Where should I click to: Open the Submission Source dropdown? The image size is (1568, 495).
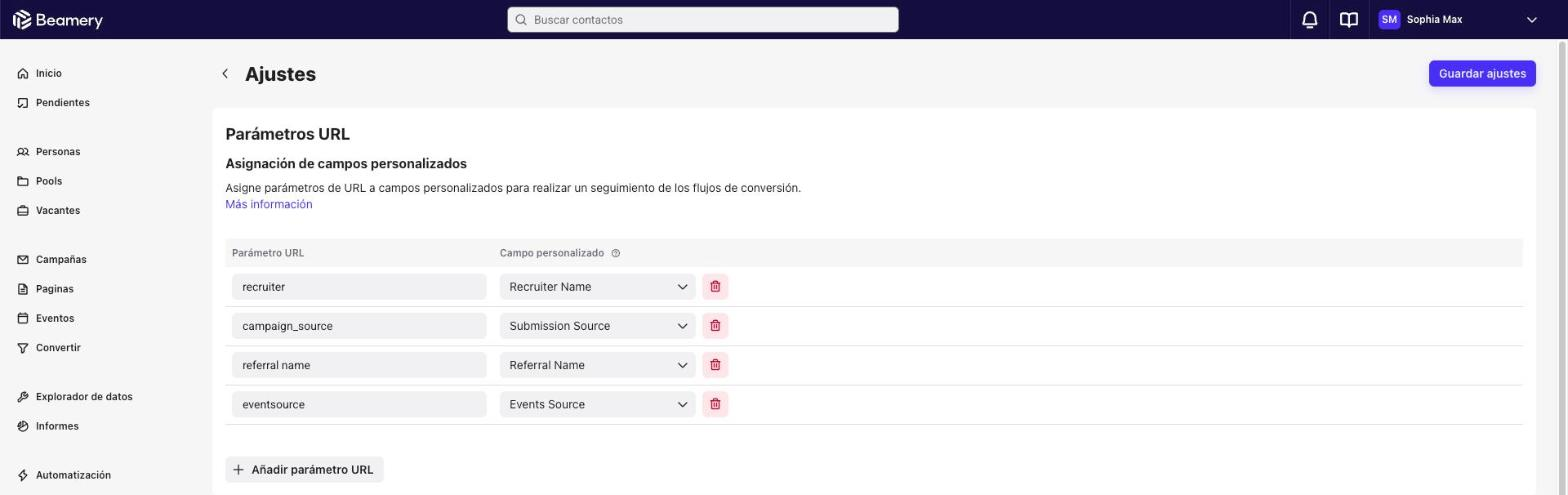[x=597, y=326]
